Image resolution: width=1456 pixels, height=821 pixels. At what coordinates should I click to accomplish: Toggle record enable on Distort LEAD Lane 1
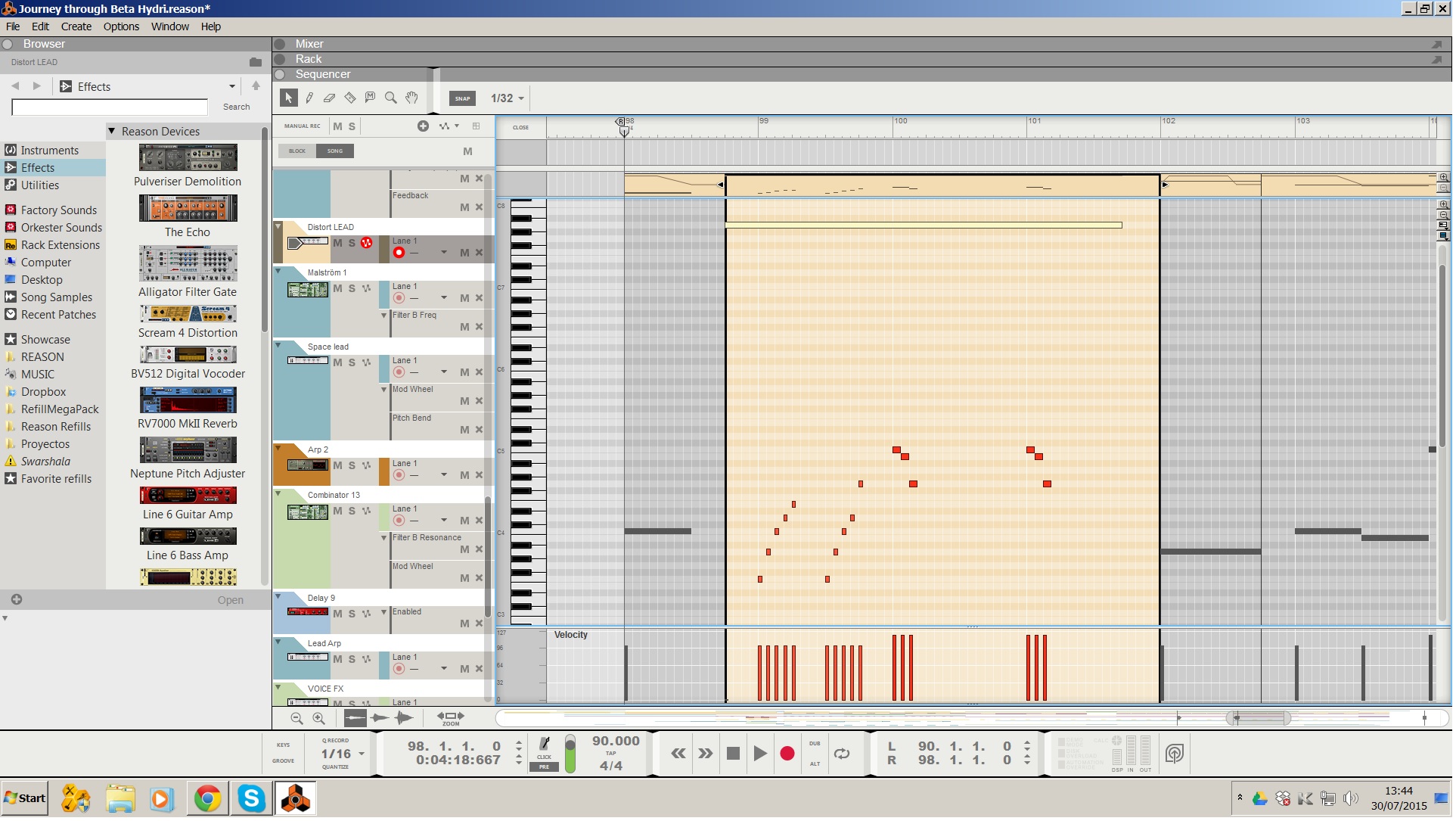[399, 253]
